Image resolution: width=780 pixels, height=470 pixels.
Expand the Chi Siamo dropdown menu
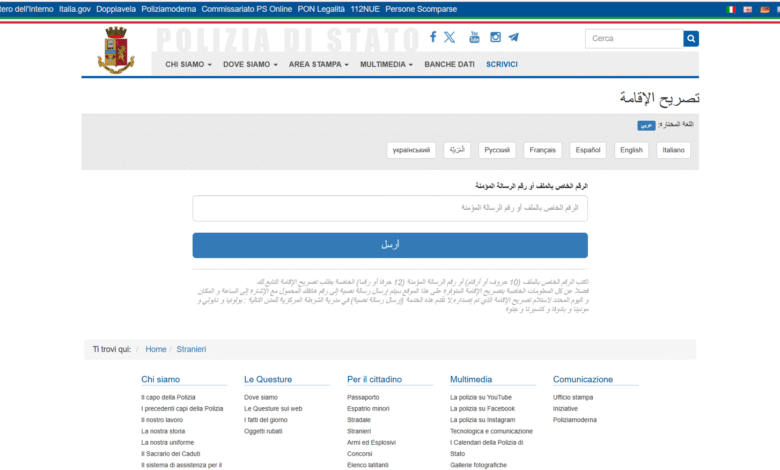click(188, 64)
